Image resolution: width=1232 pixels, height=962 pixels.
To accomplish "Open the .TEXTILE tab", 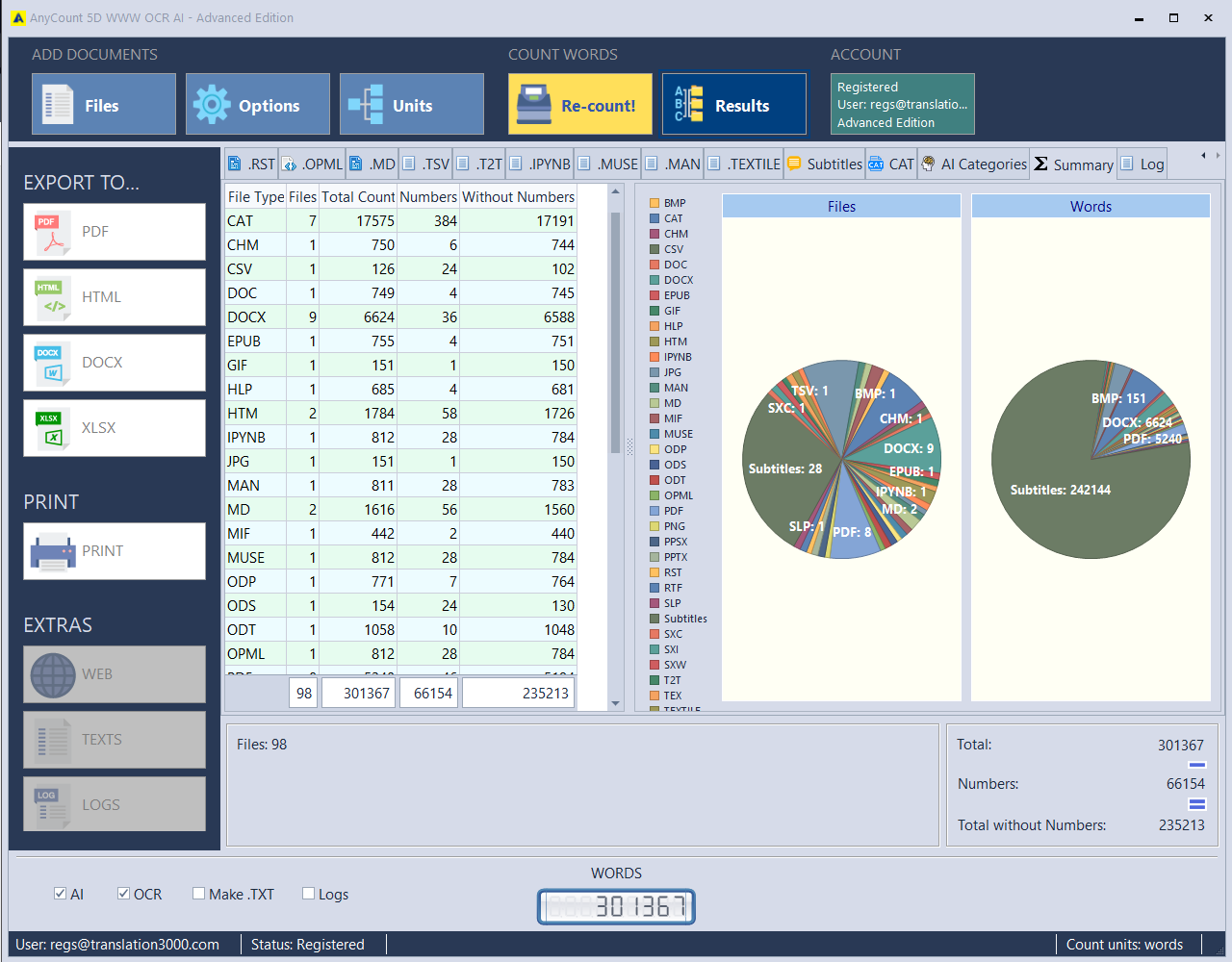I will 743,164.
